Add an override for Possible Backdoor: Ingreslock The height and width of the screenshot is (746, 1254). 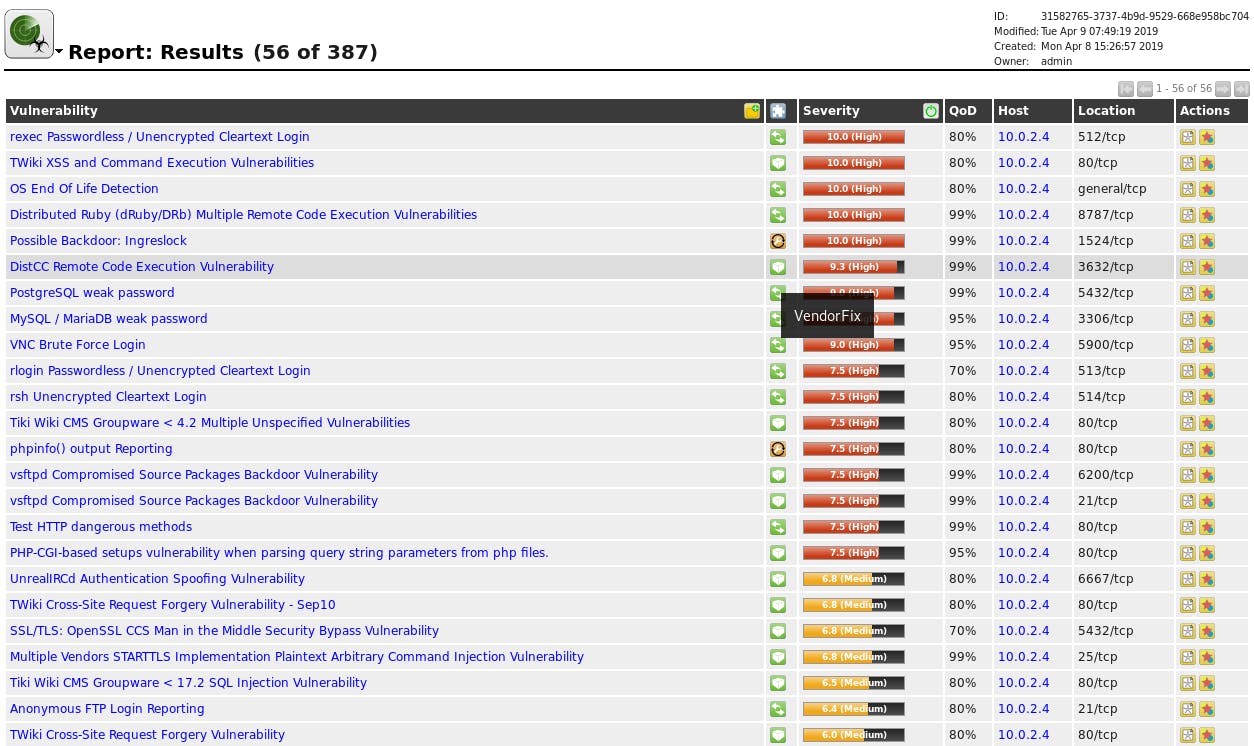pyautogui.click(x=1207, y=241)
